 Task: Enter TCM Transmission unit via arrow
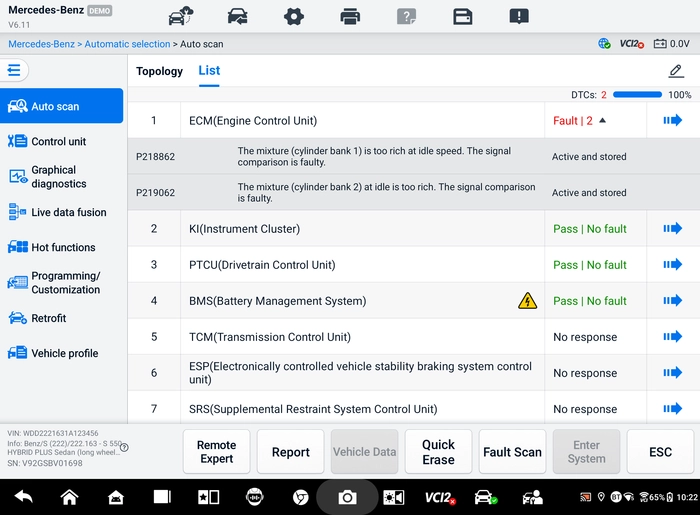[x=672, y=336]
